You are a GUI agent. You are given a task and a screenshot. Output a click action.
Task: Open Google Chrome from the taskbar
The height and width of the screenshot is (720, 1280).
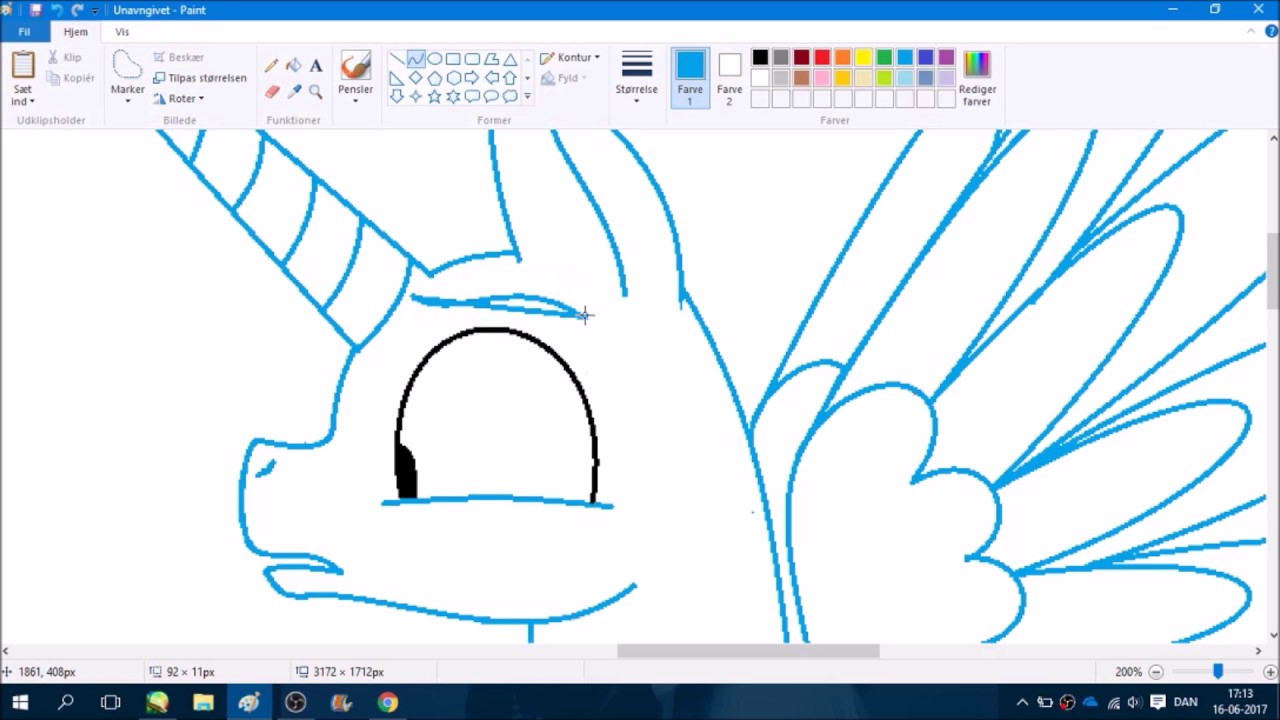click(x=387, y=702)
